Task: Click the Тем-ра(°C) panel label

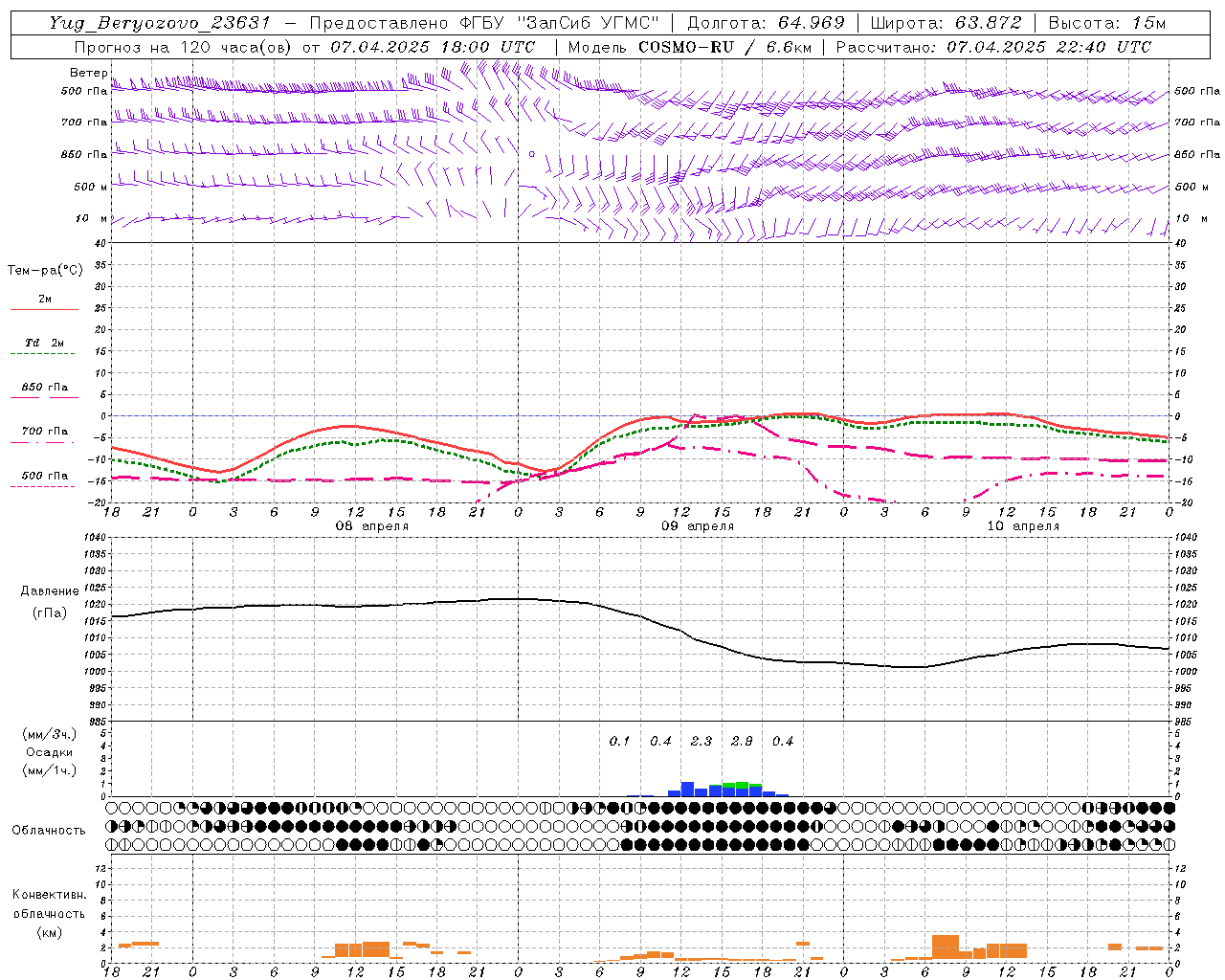Action: (45, 271)
